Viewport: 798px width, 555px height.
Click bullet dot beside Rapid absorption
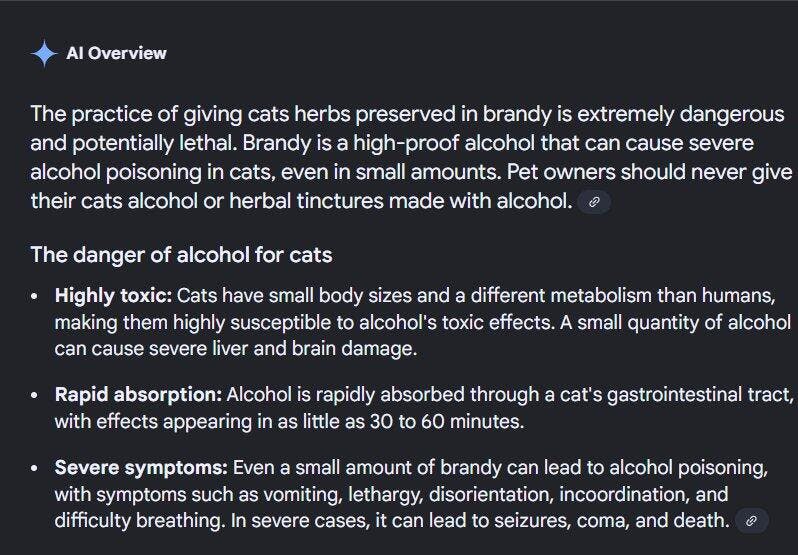tap(34, 395)
